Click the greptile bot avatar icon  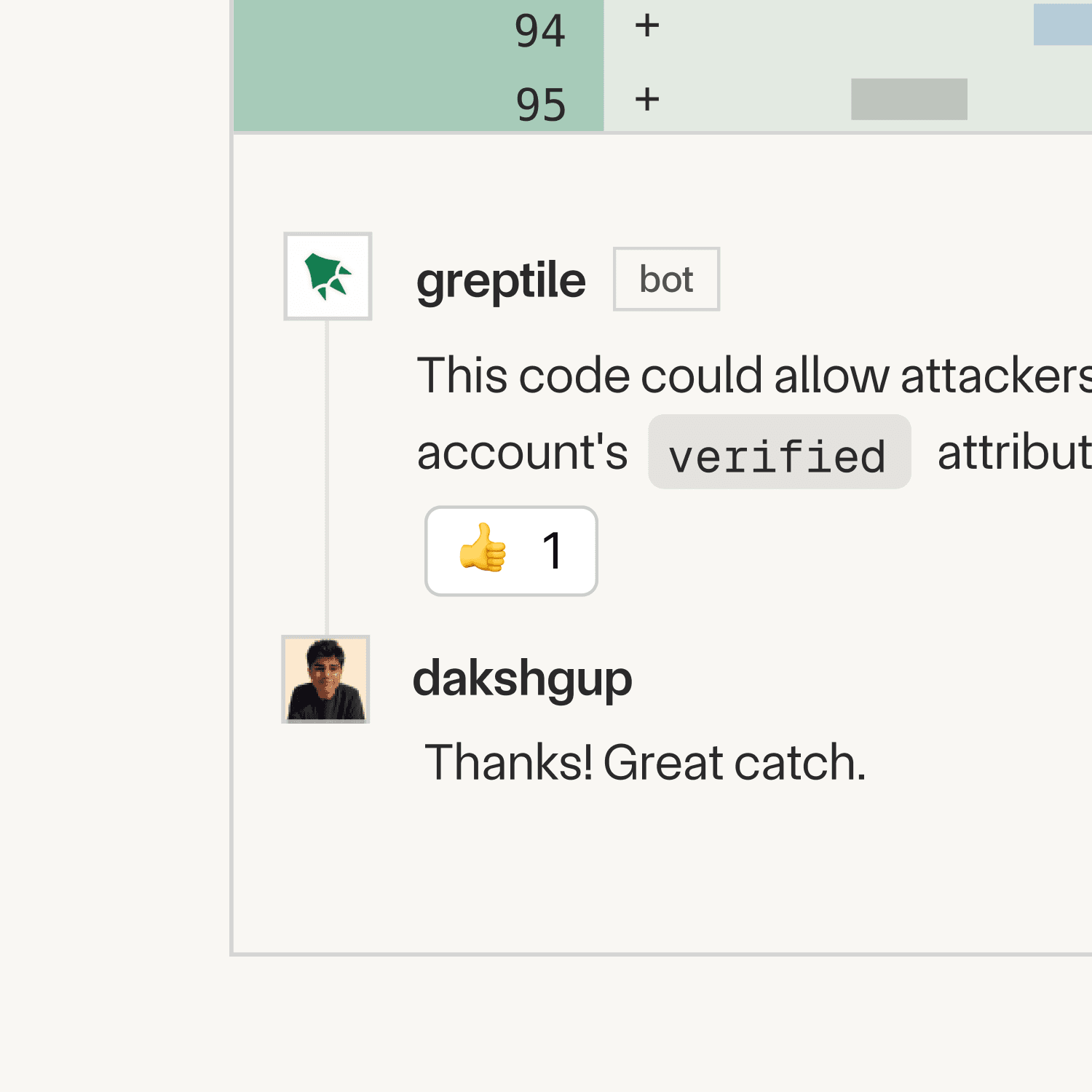point(328,275)
